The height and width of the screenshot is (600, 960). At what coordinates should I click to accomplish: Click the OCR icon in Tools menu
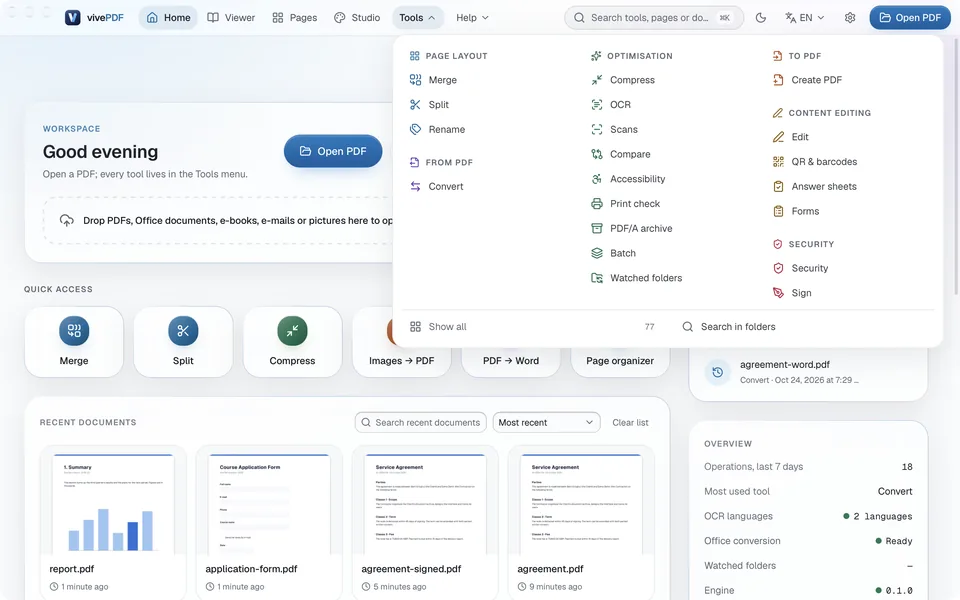click(596, 105)
